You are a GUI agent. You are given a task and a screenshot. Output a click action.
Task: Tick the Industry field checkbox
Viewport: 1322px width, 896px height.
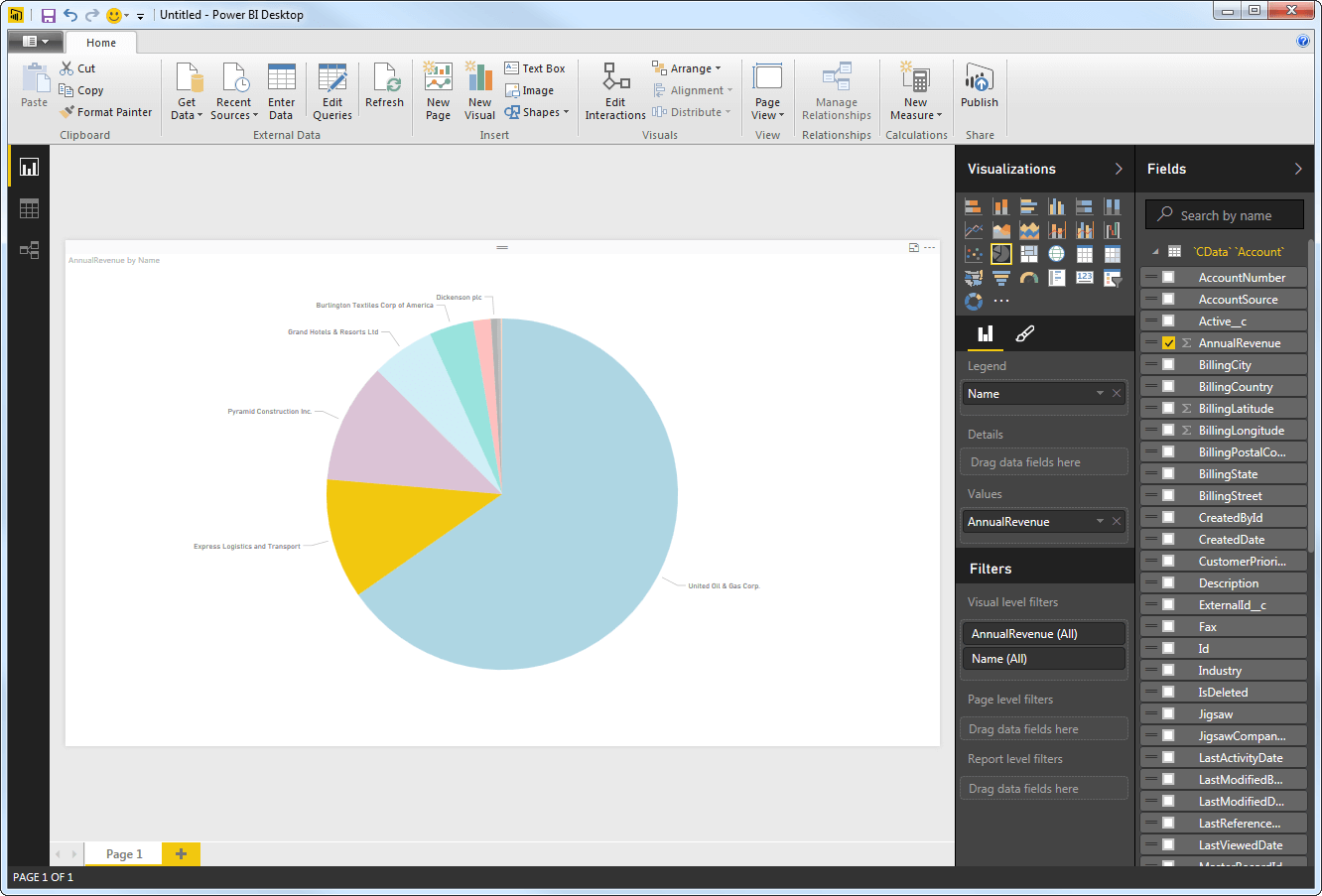click(x=1168, y=671)
